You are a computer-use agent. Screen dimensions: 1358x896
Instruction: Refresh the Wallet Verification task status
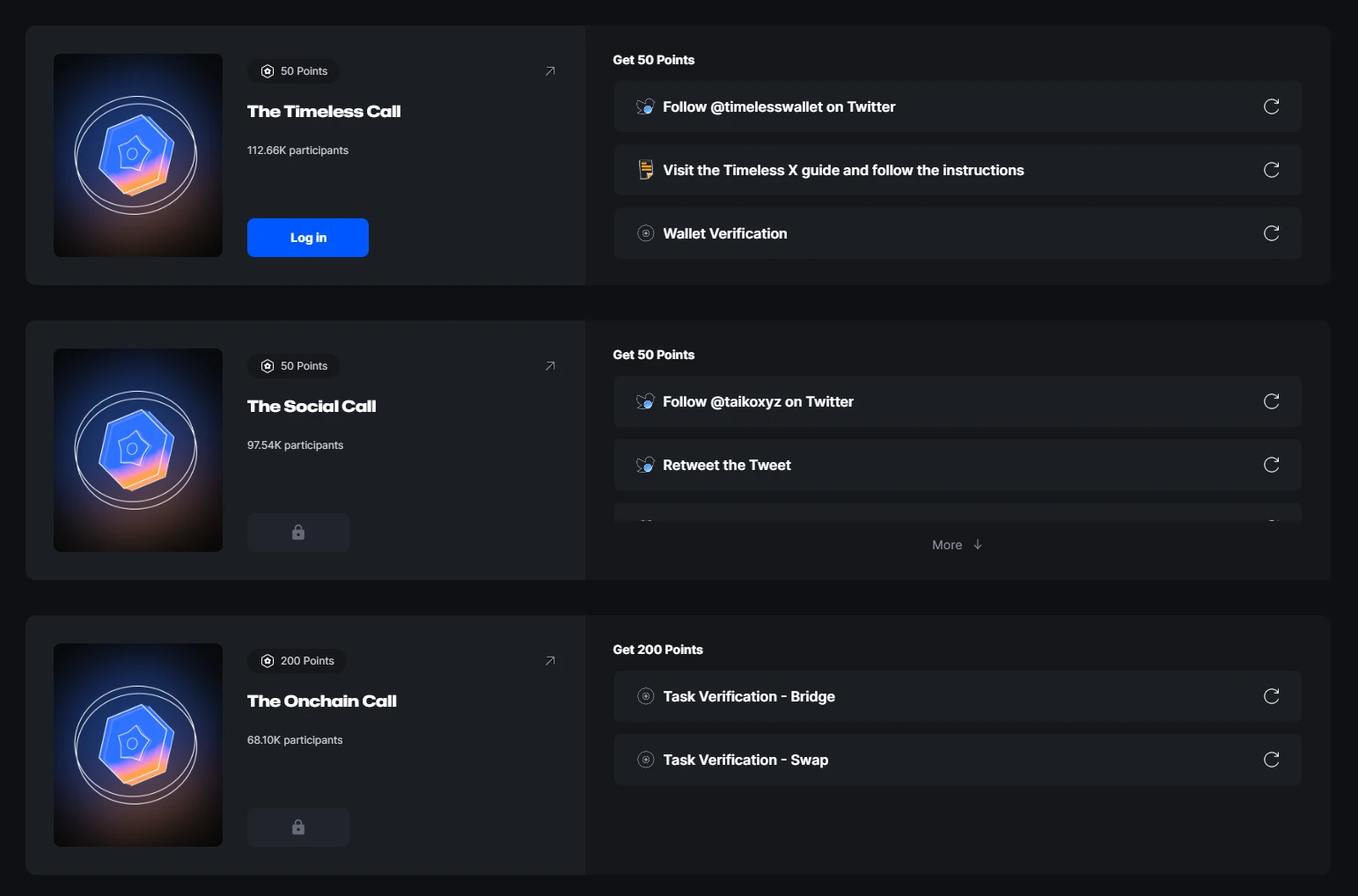coord(1271,233)
